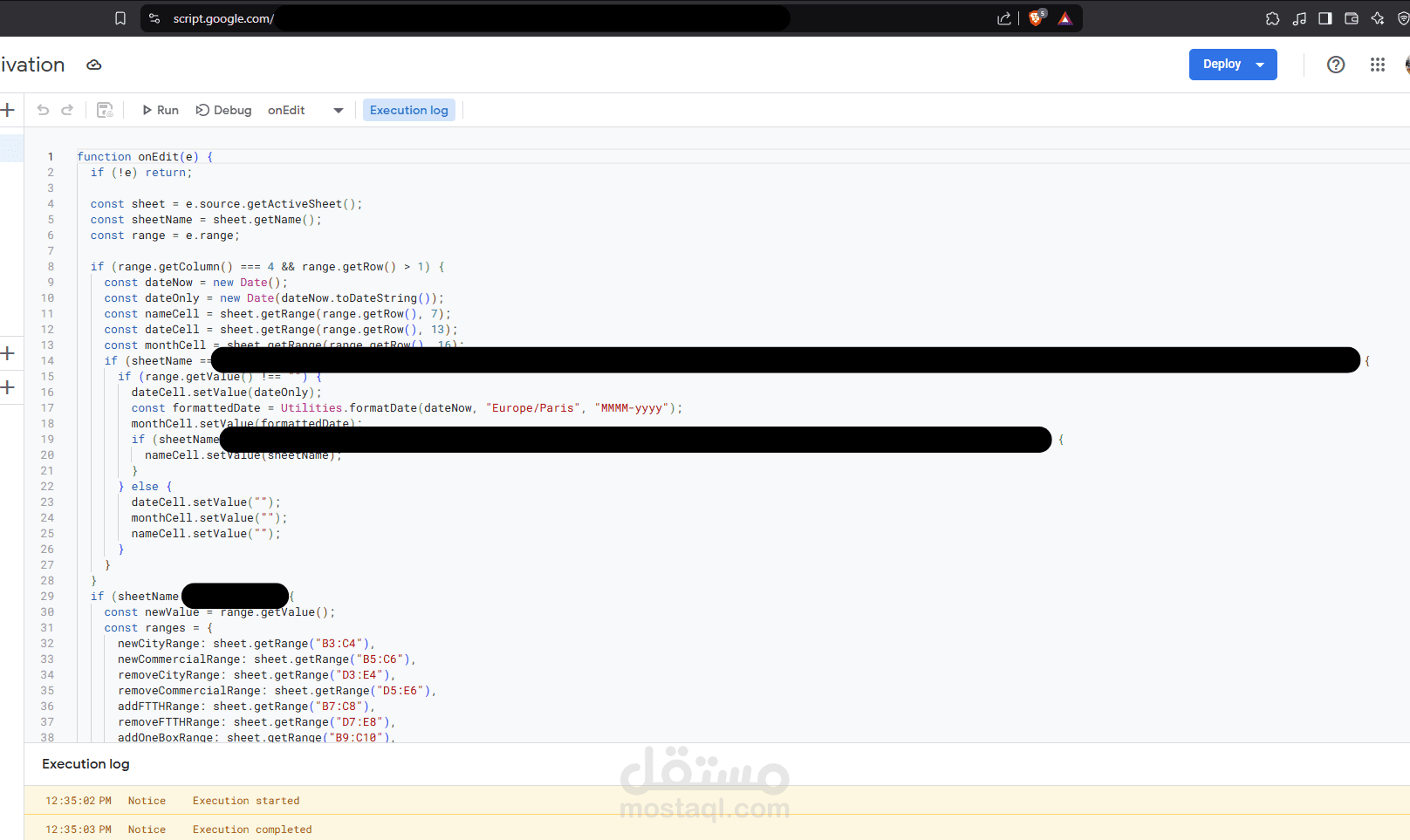The height and width of the screenshot is (840, 1410).
Task: Open site information icon beside URL
Action: point(154,18)
